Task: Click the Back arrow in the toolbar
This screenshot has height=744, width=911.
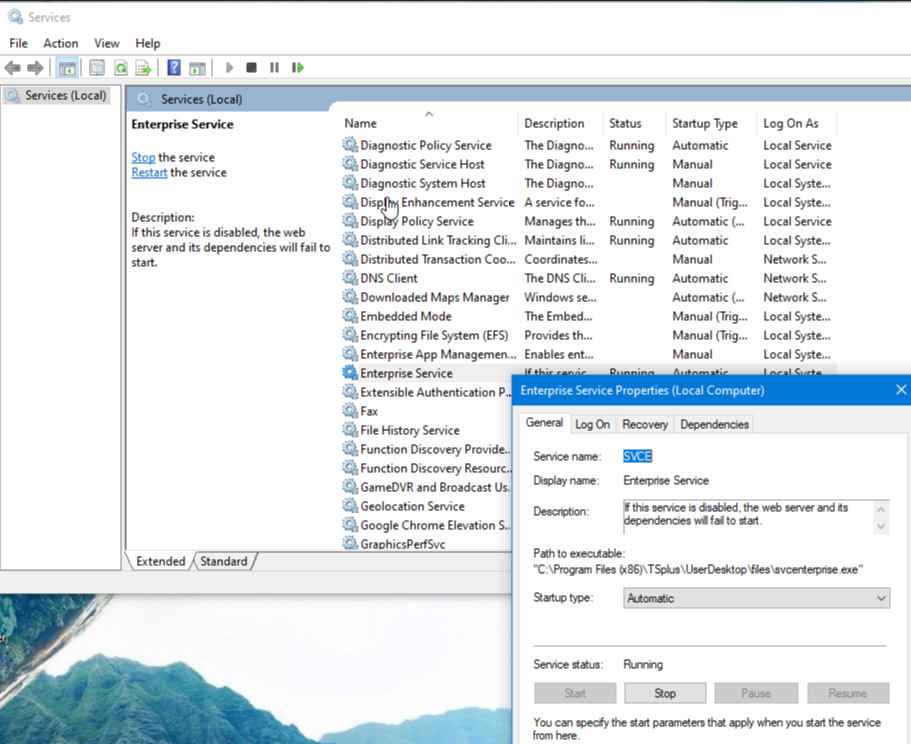Action: pyautogui.click(x=12, y=68)
